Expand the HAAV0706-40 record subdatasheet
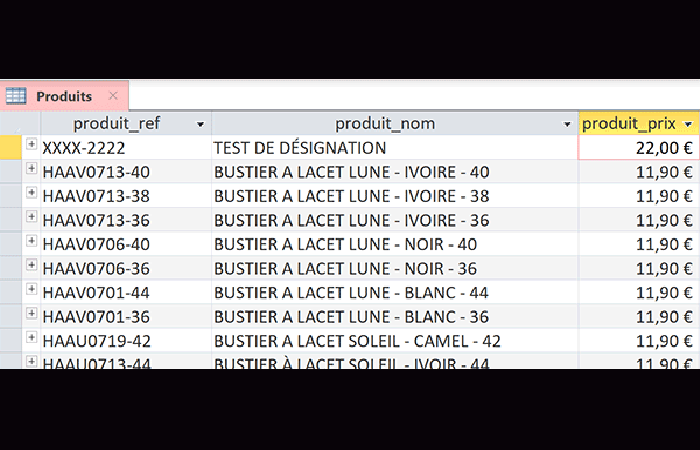The width and height of the screenshot is (700, 450). 32,242
